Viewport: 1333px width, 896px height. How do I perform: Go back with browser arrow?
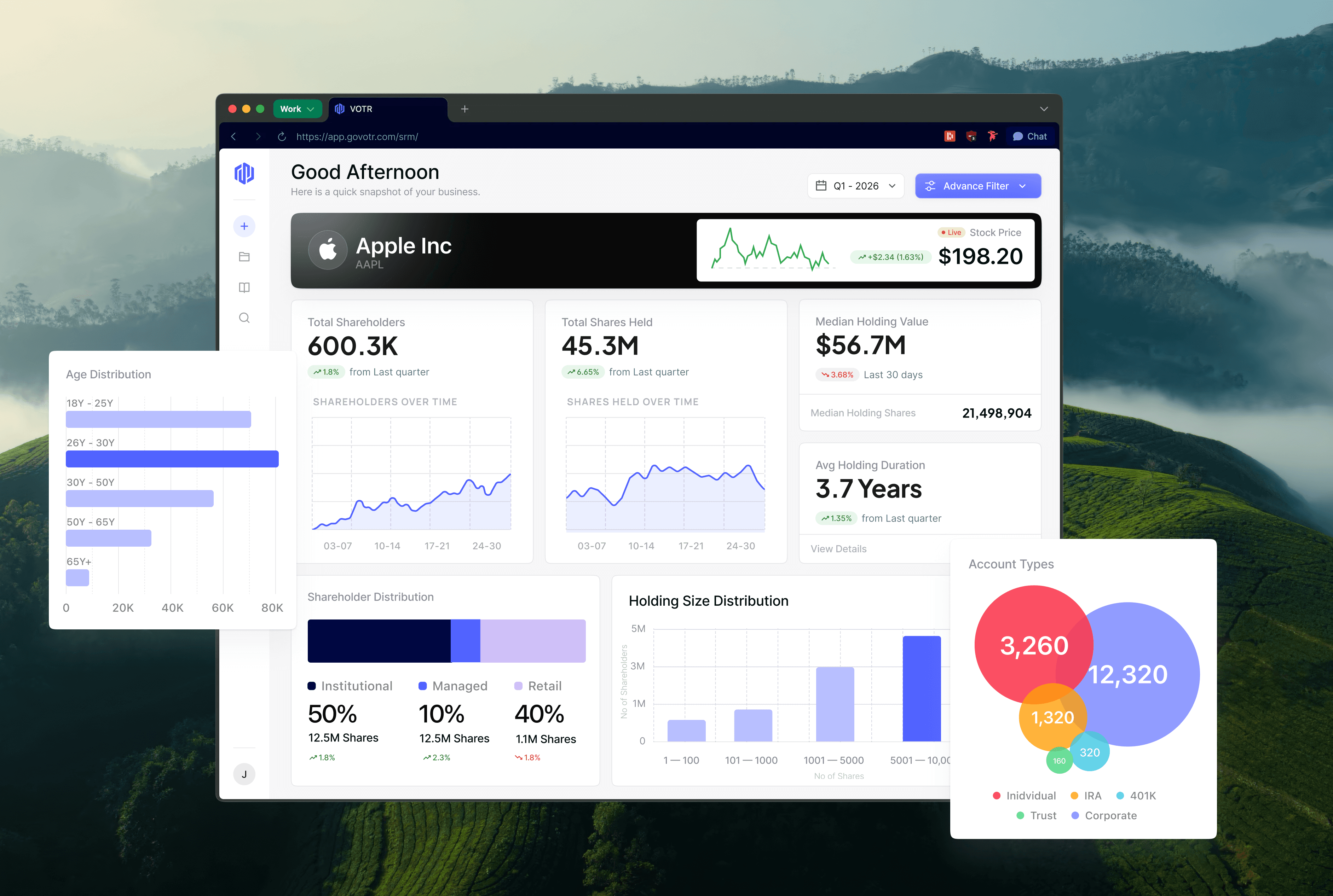click(x=233, y=136)
